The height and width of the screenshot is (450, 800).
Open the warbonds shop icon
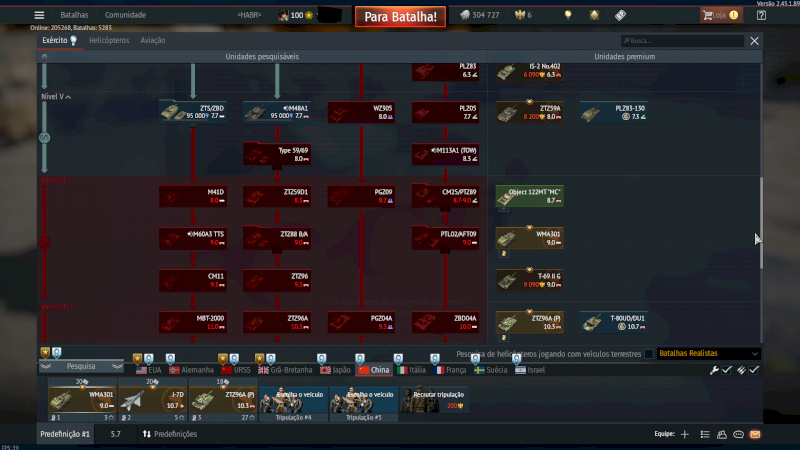(594, 15)
